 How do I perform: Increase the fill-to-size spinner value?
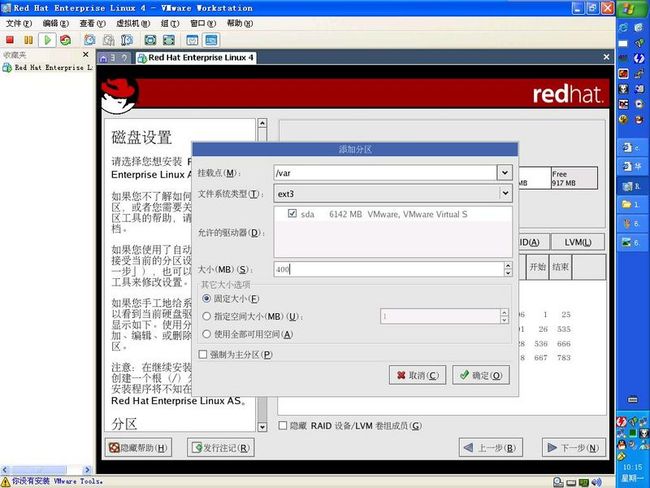click(504, 313)
